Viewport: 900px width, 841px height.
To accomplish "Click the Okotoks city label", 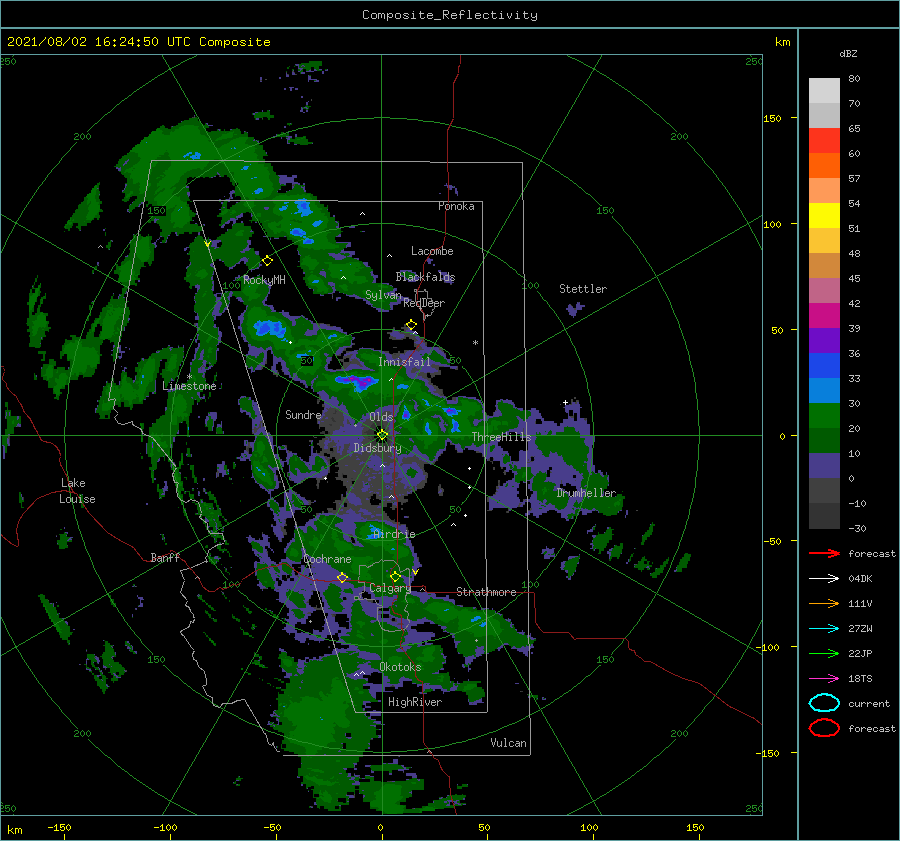I will (400, 667).
